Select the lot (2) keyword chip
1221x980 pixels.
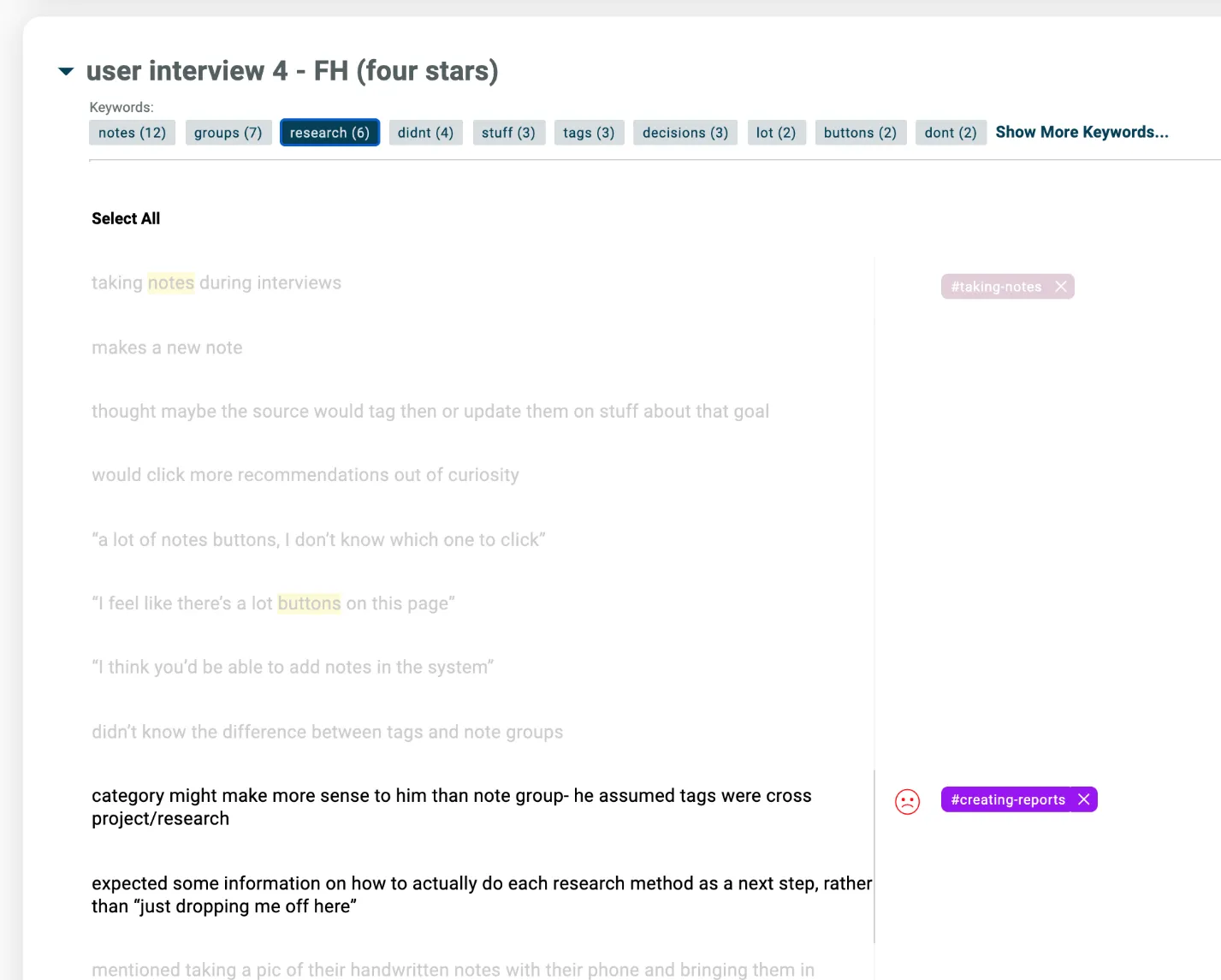(x=776, y=133)
